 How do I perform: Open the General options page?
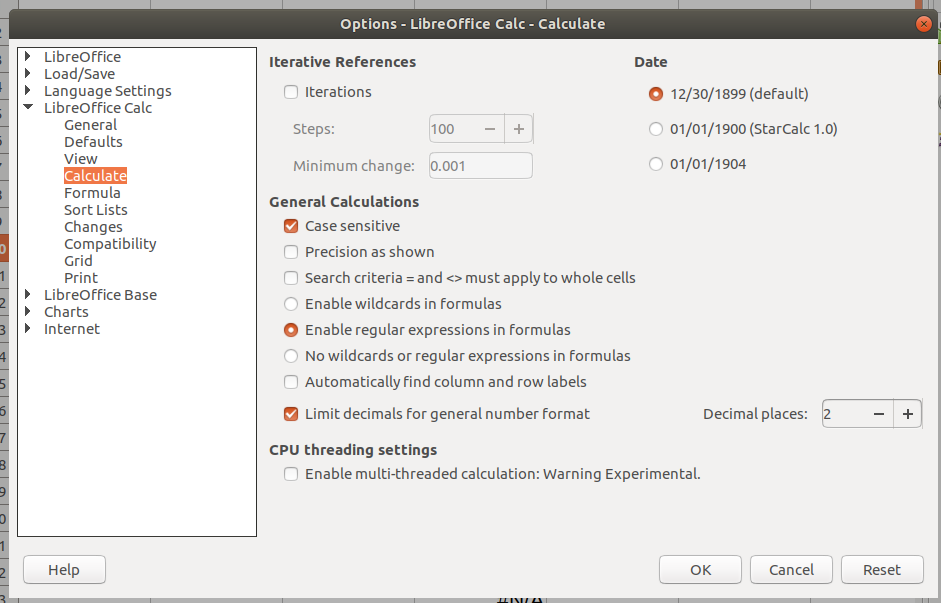coord(91,125)
